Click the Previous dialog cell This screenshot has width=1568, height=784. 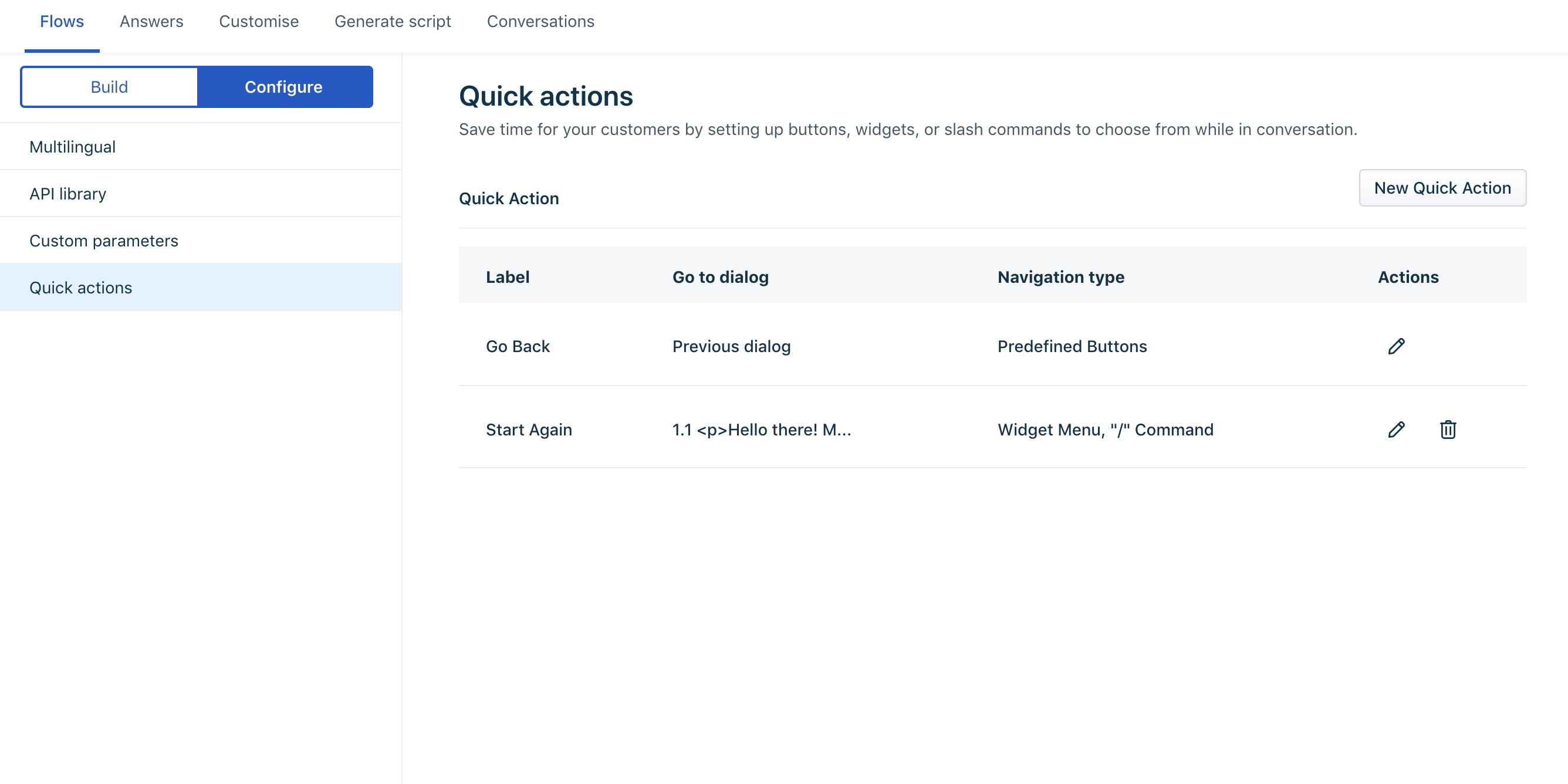pyautogui.click(x=732, y=346)
